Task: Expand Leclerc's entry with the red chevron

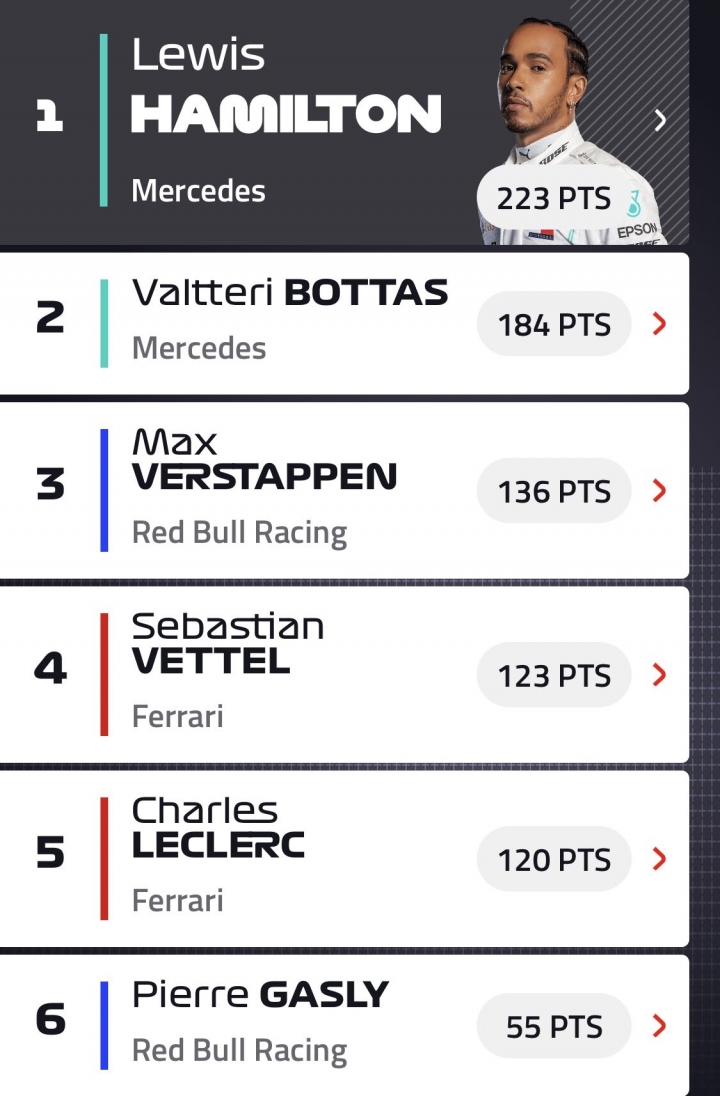Action: [659, 858]
